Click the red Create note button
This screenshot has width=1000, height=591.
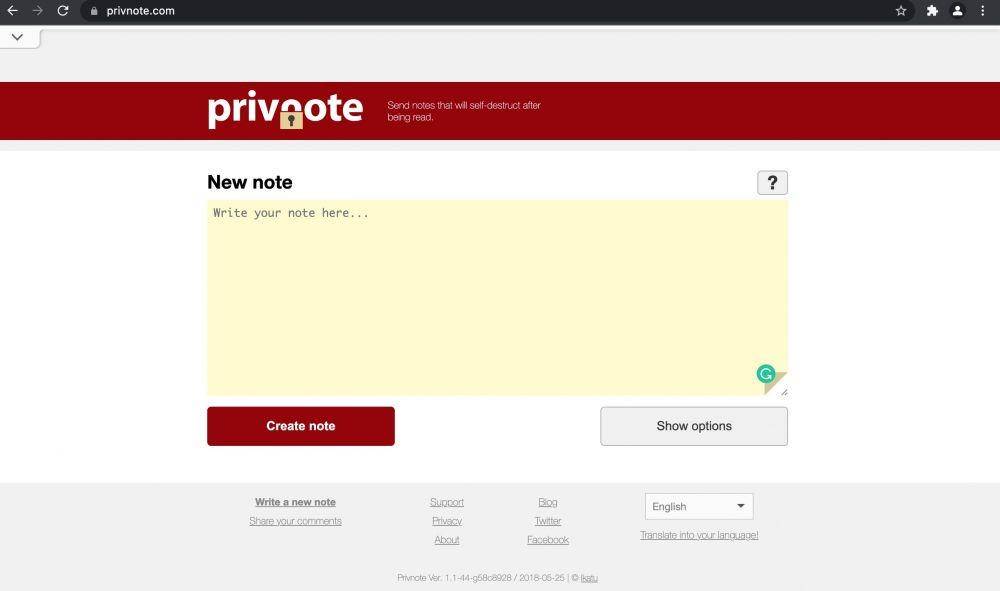tap(301, 426)
